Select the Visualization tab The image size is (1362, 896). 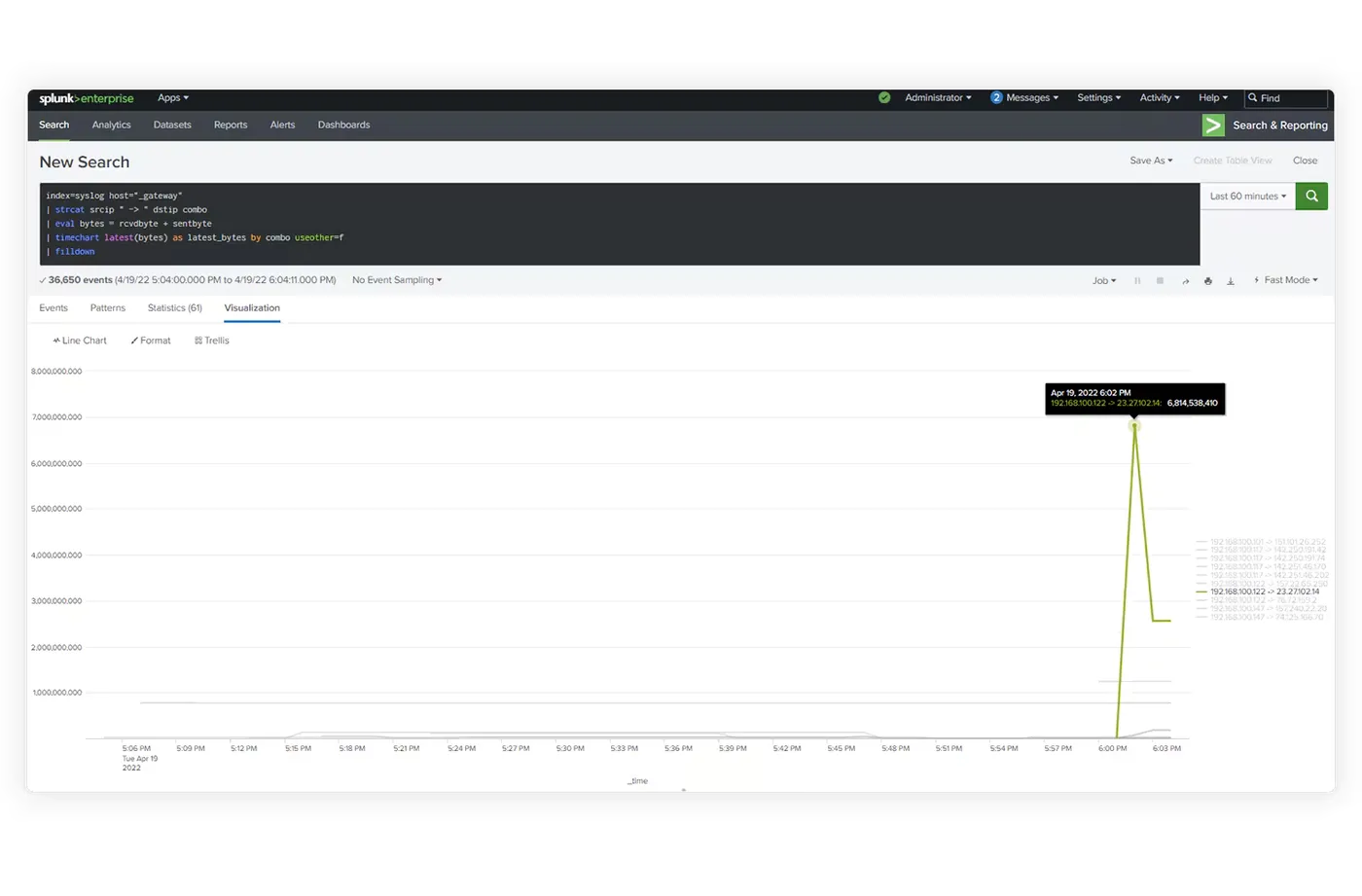[252, 308]
